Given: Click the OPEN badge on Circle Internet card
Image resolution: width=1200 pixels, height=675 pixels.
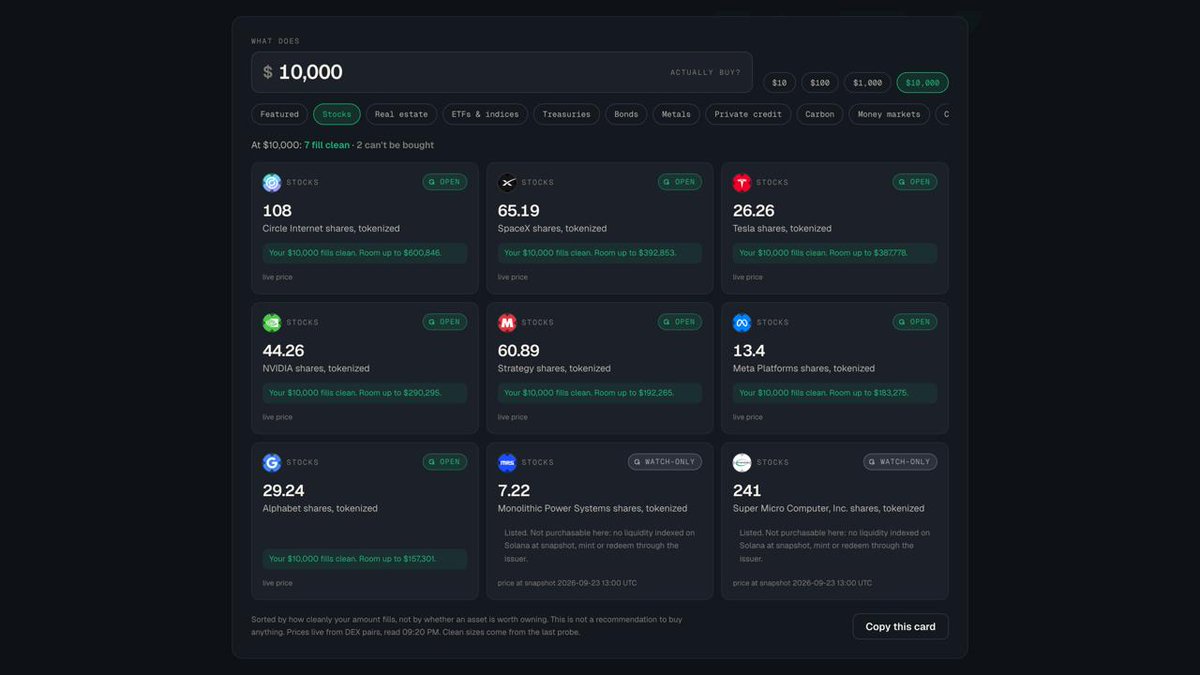Looking at the screenshot, I should tap(445, 182).
